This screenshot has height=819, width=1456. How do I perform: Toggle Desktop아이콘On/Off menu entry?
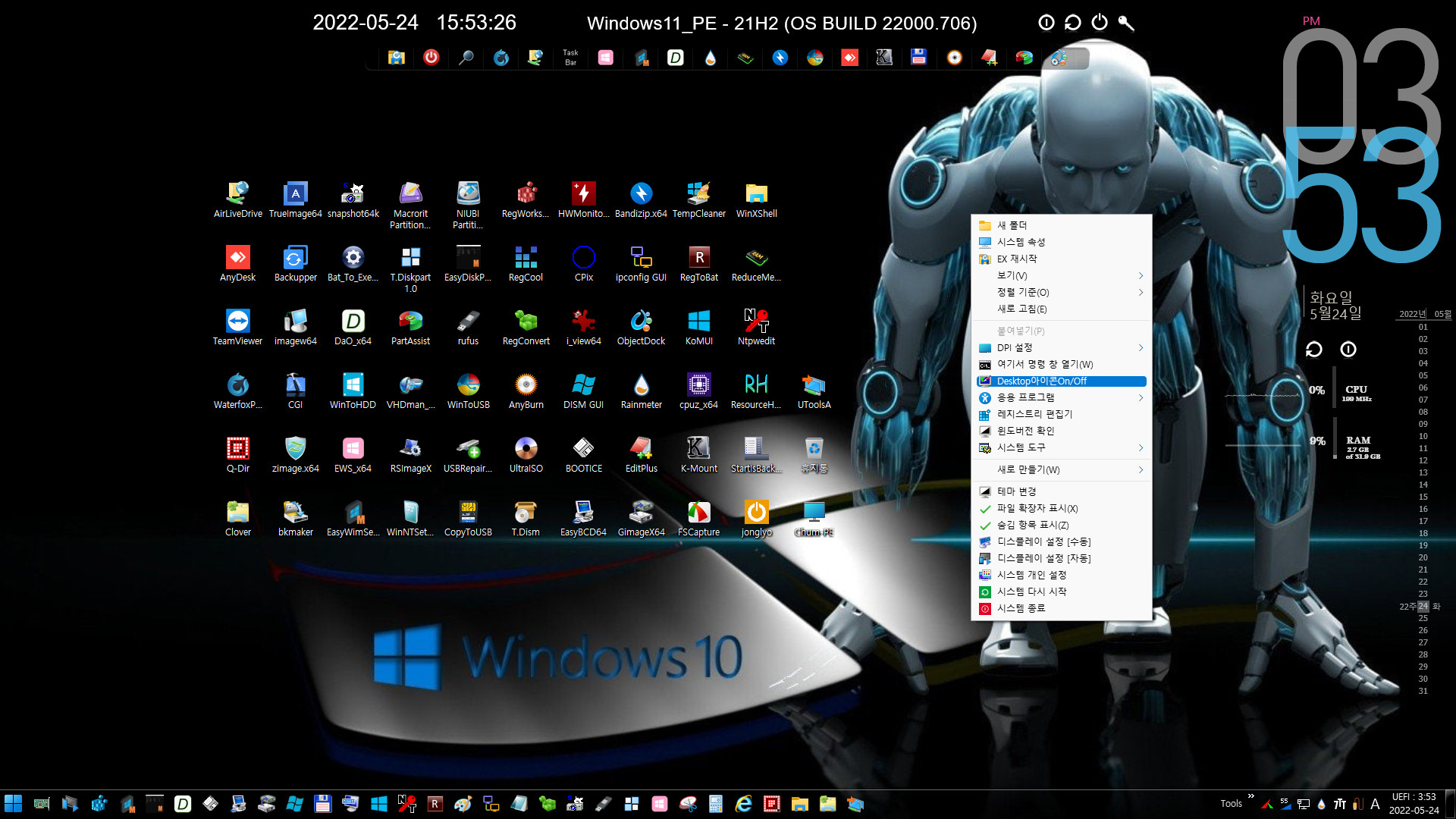coord(1062,381)
